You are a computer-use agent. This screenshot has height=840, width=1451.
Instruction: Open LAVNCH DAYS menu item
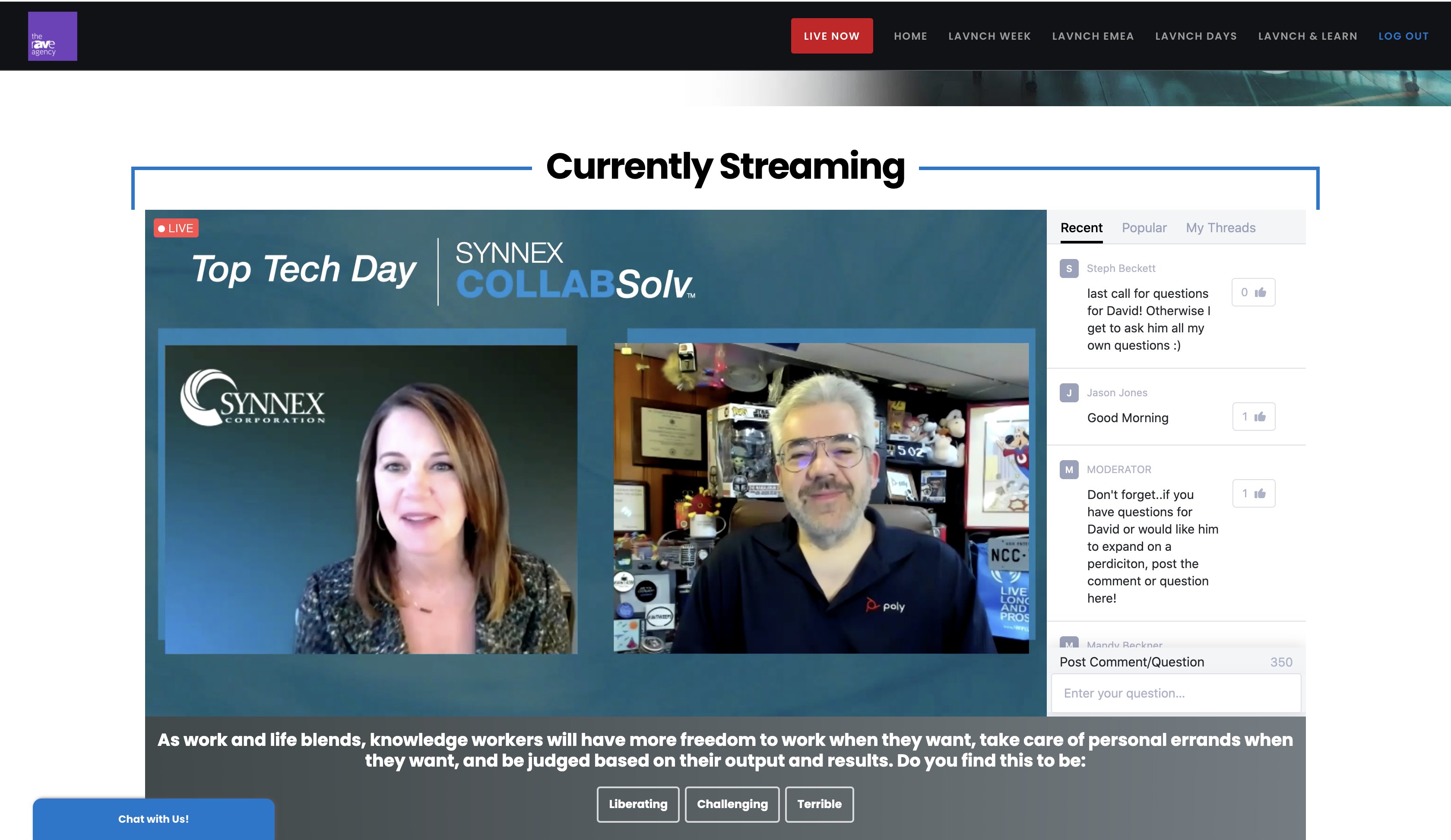[1196, 36]
